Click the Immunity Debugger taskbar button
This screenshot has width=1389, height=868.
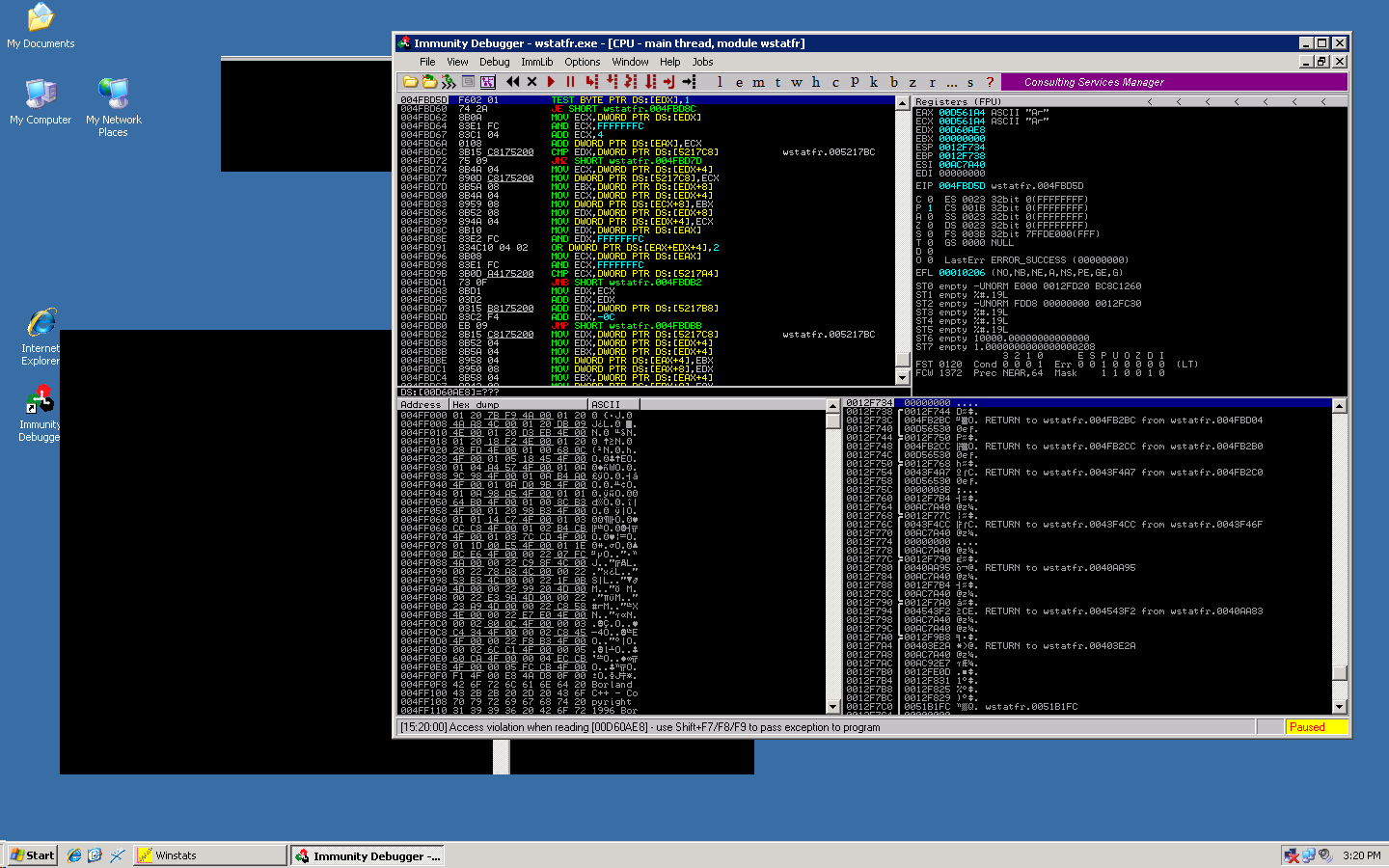coord(368,855)
